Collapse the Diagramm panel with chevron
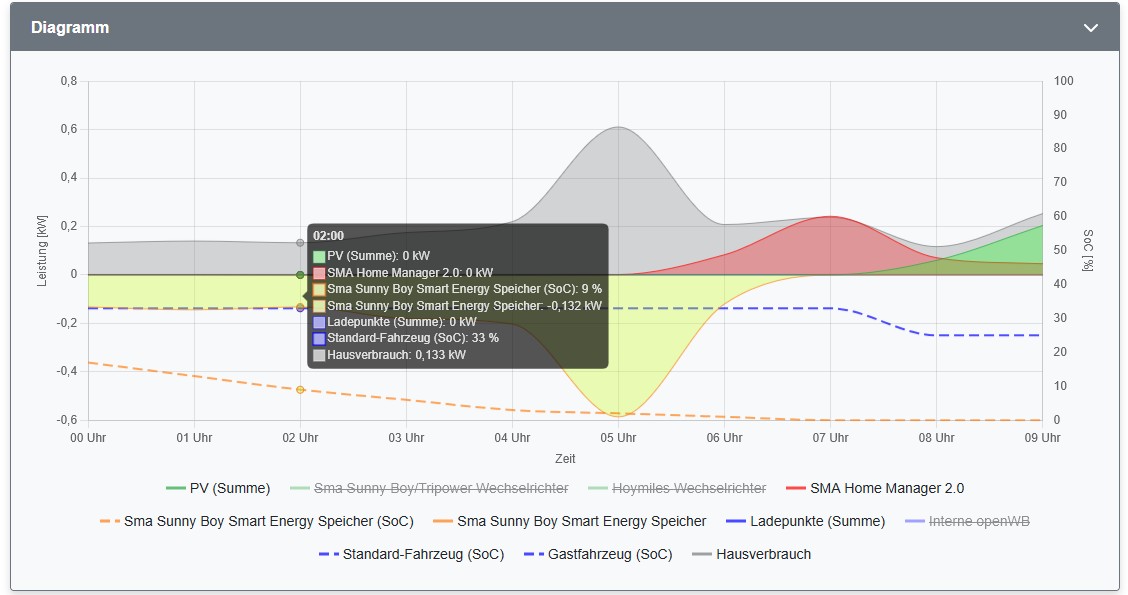Viewport: 1128px width, 595px height. click(1090, 28)
